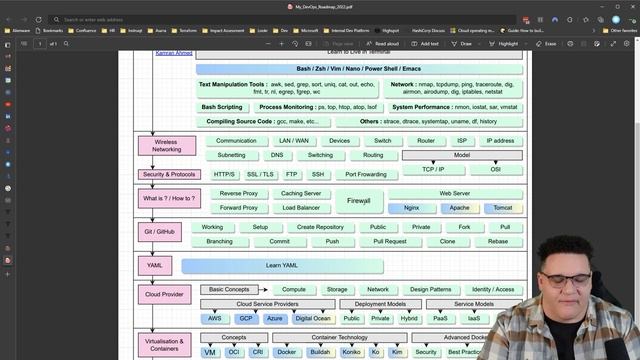Zoom in the PDF with plus icon

(x=281, y=44)
